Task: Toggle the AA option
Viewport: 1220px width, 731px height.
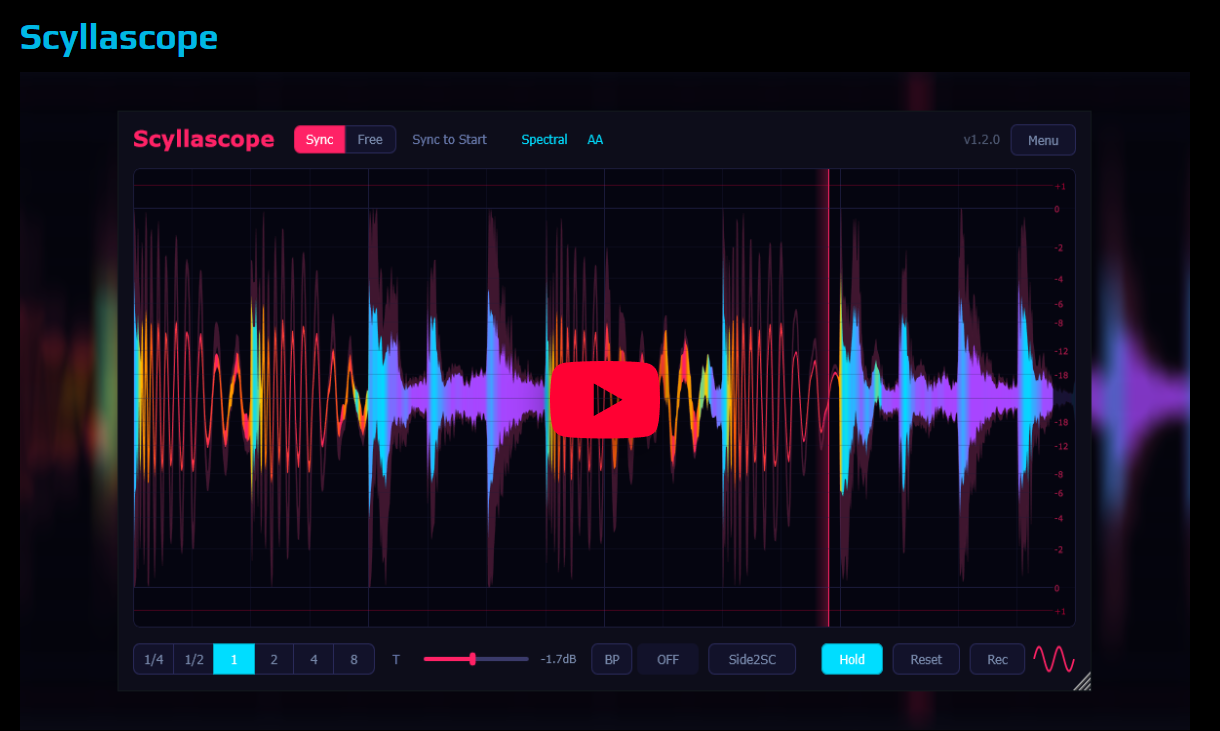Action: coord(595,140)
